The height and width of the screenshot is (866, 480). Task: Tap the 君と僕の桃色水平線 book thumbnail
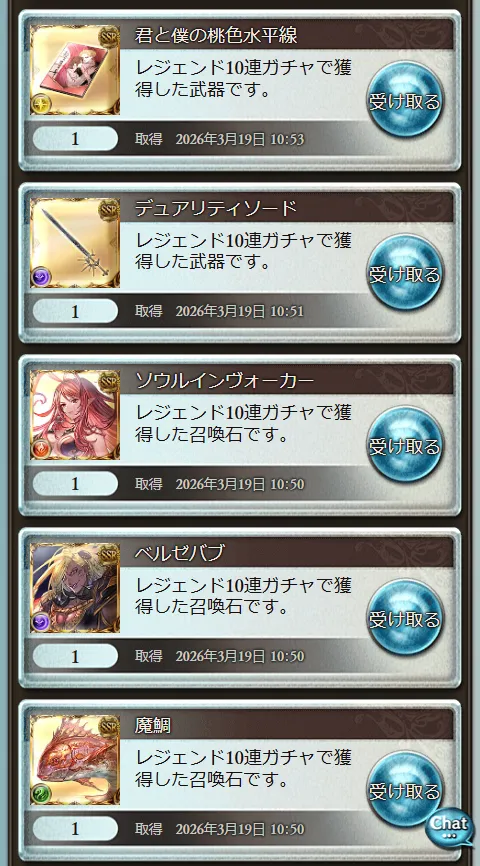(75, 70)
